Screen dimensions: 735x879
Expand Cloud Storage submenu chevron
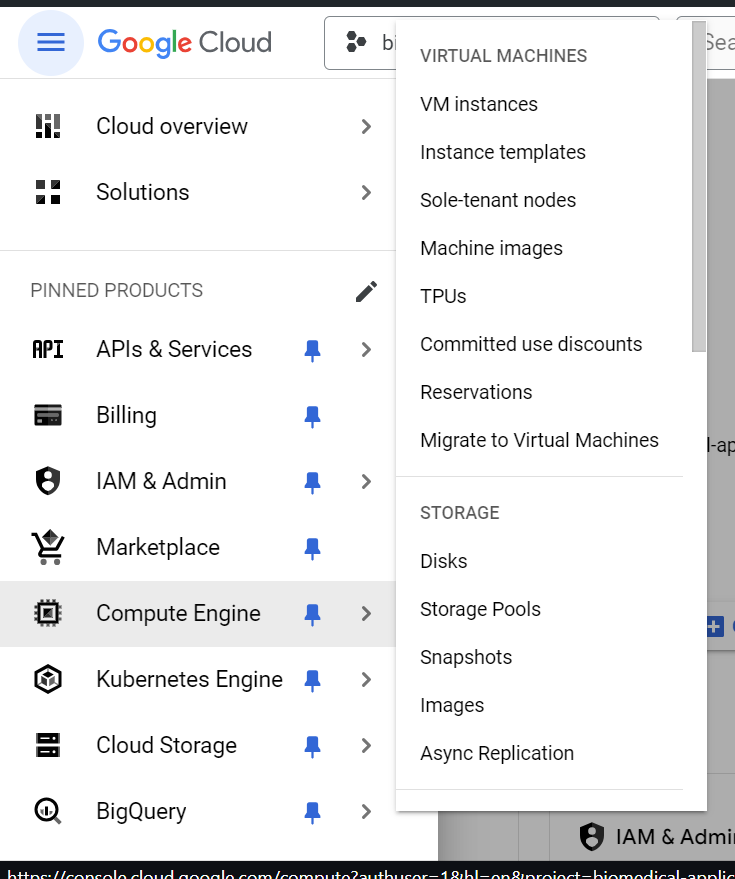tap(367, 746)
